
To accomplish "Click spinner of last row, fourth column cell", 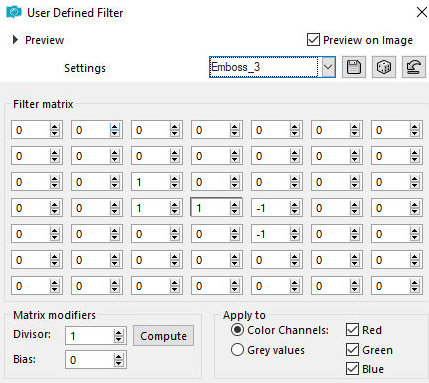I will pyautogui.click(x=235, y=286).
